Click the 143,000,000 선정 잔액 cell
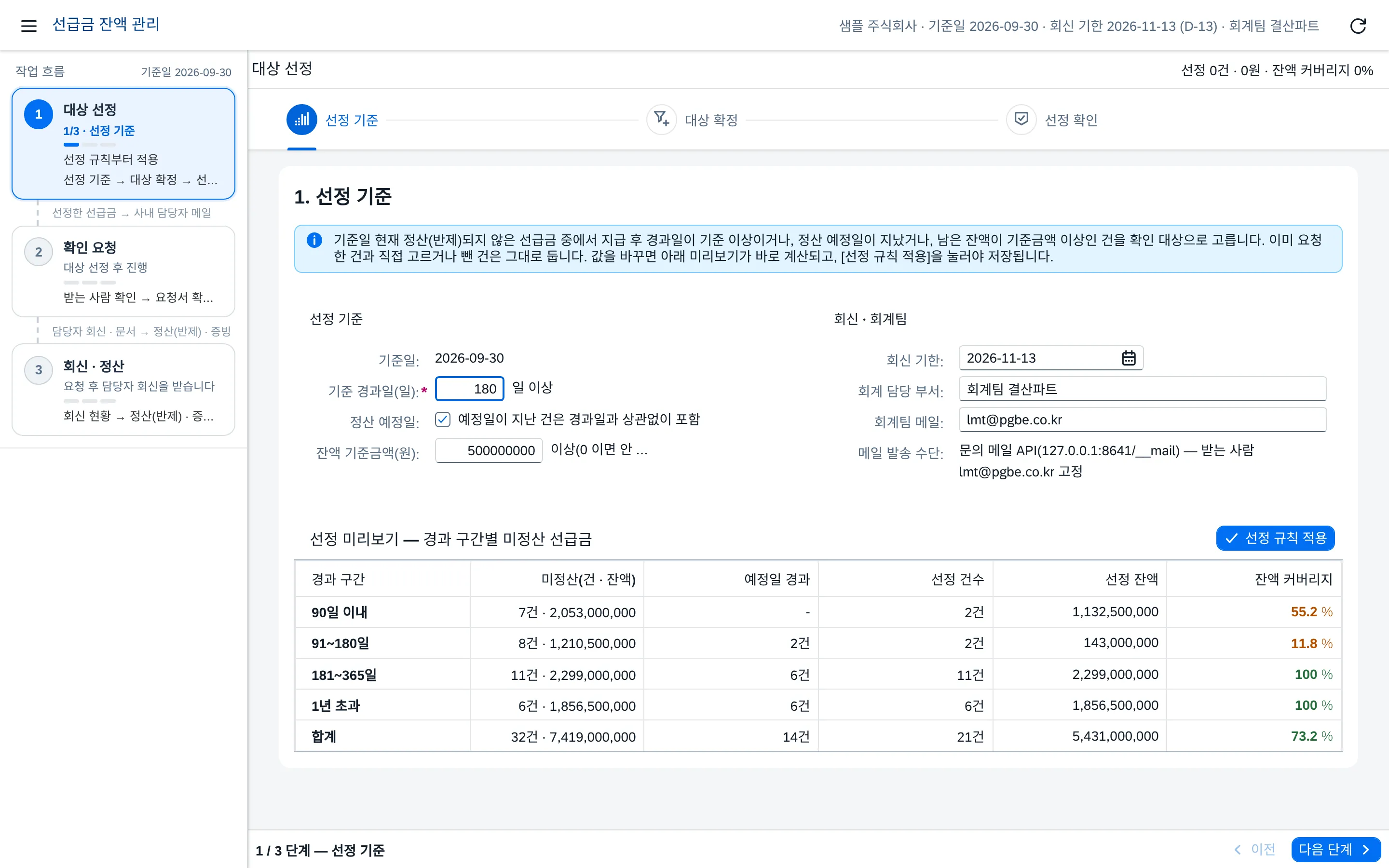The image size is (1389, 868). 1079,643
